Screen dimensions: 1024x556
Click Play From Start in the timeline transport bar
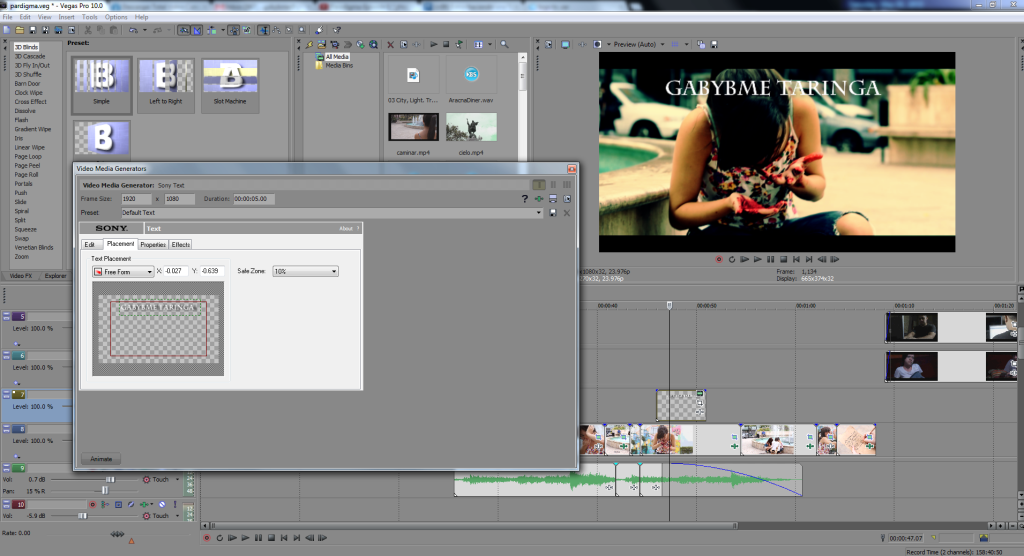[x=232, y=538]
